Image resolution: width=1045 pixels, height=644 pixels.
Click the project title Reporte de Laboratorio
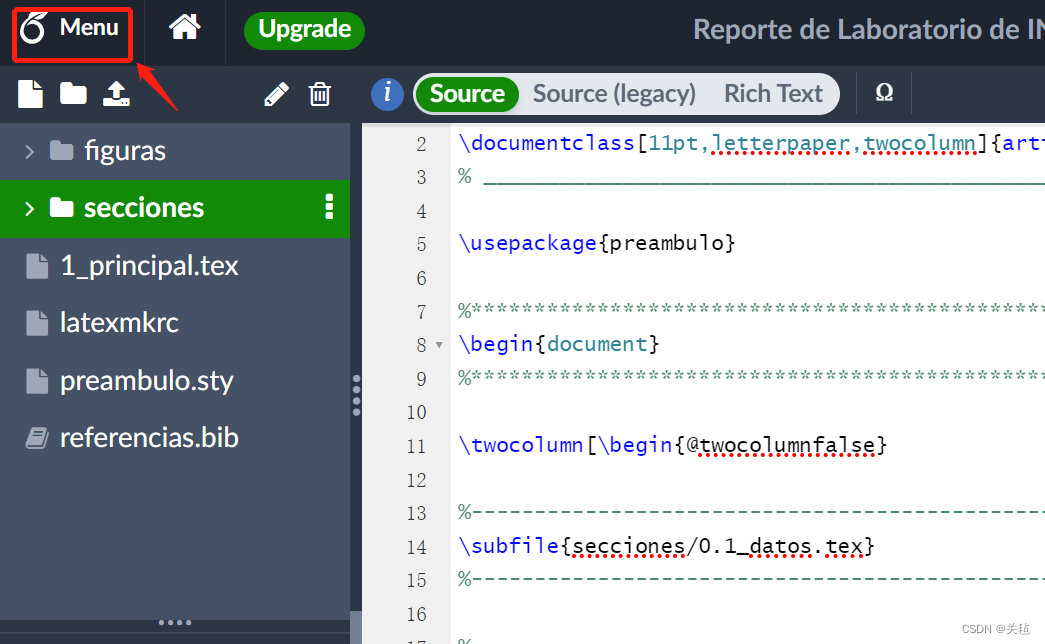(x=869, y=29)
